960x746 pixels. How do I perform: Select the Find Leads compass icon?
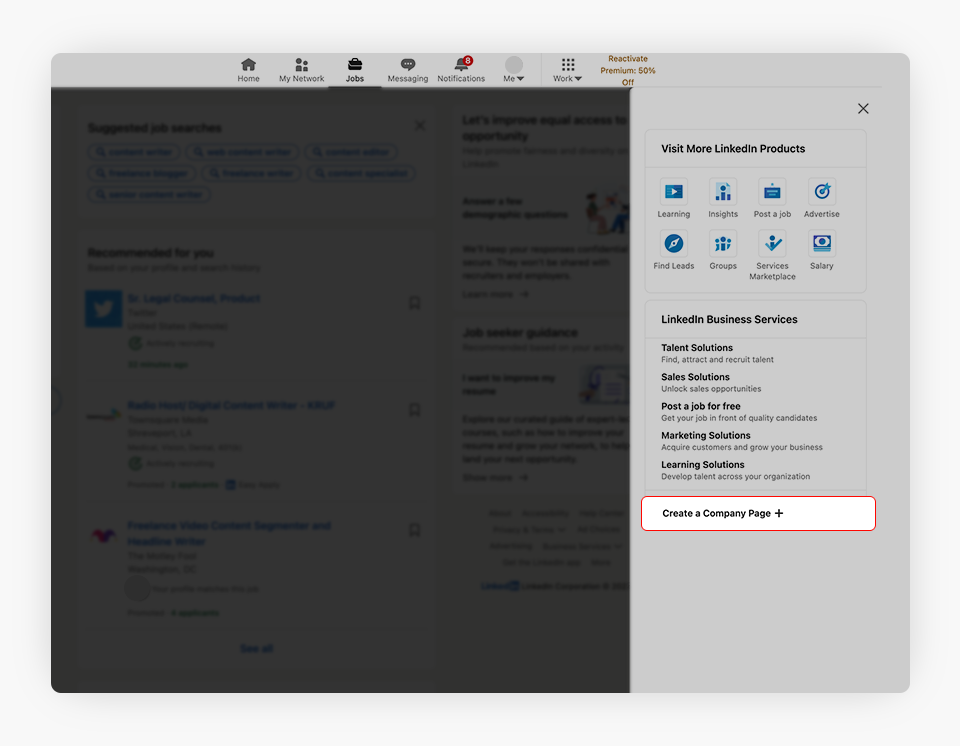click(x=673, y=244)
